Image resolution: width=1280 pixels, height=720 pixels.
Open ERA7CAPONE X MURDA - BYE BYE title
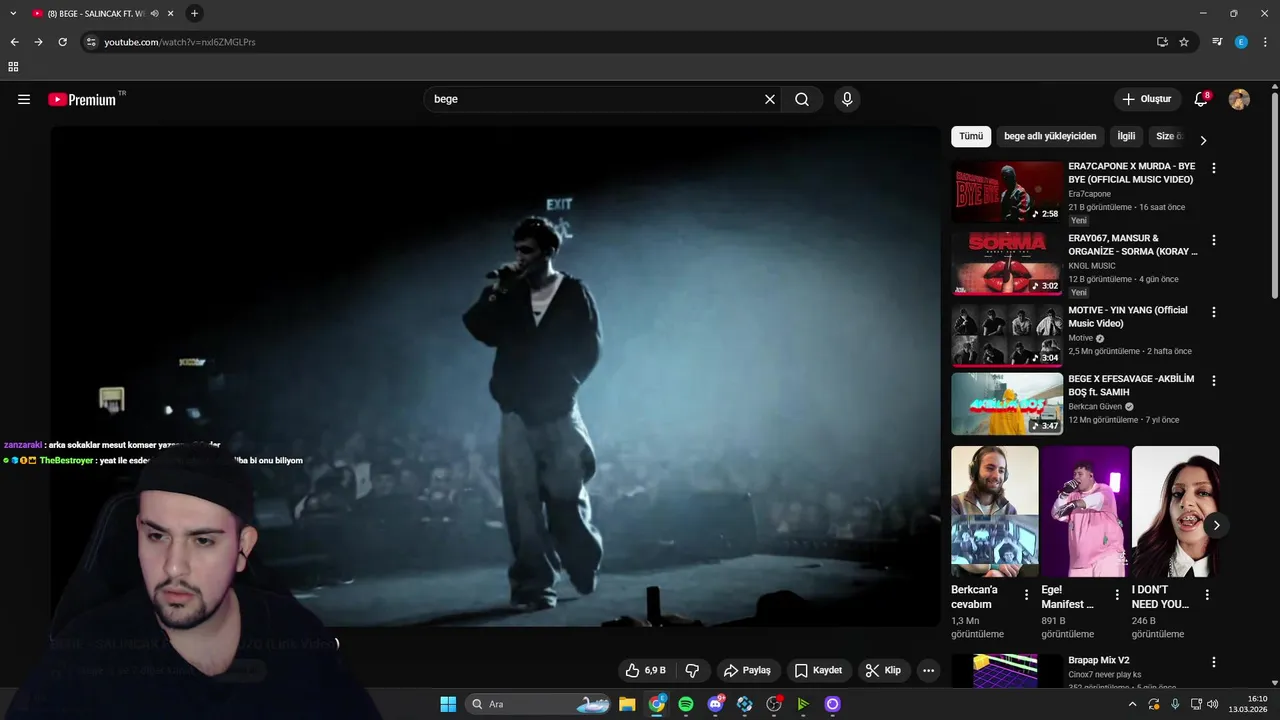pos(1131,173)
